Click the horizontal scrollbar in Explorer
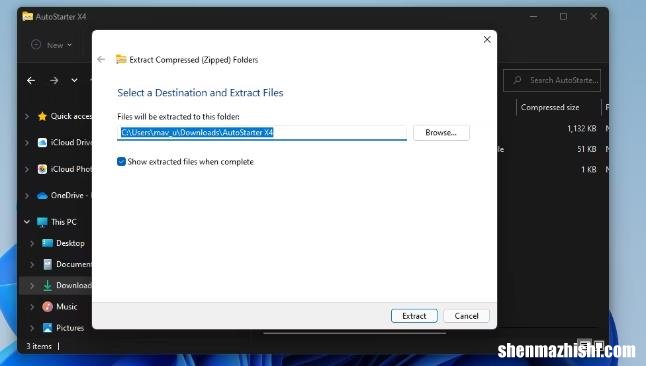This screenshot has height=366, width=646. point(354,333)
